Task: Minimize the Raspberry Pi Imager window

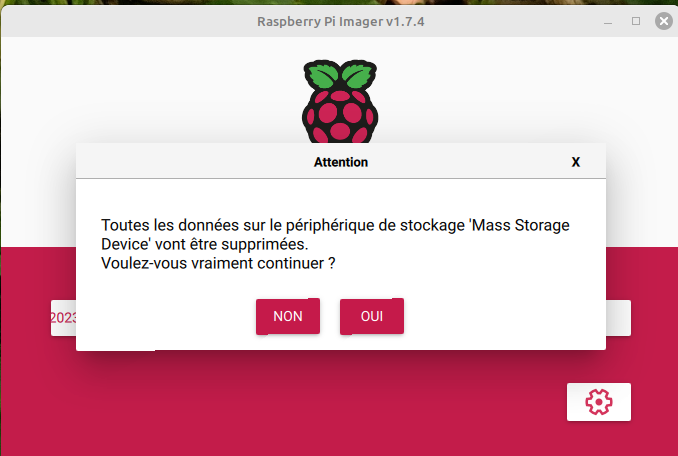Action: (x=608, y=21)
